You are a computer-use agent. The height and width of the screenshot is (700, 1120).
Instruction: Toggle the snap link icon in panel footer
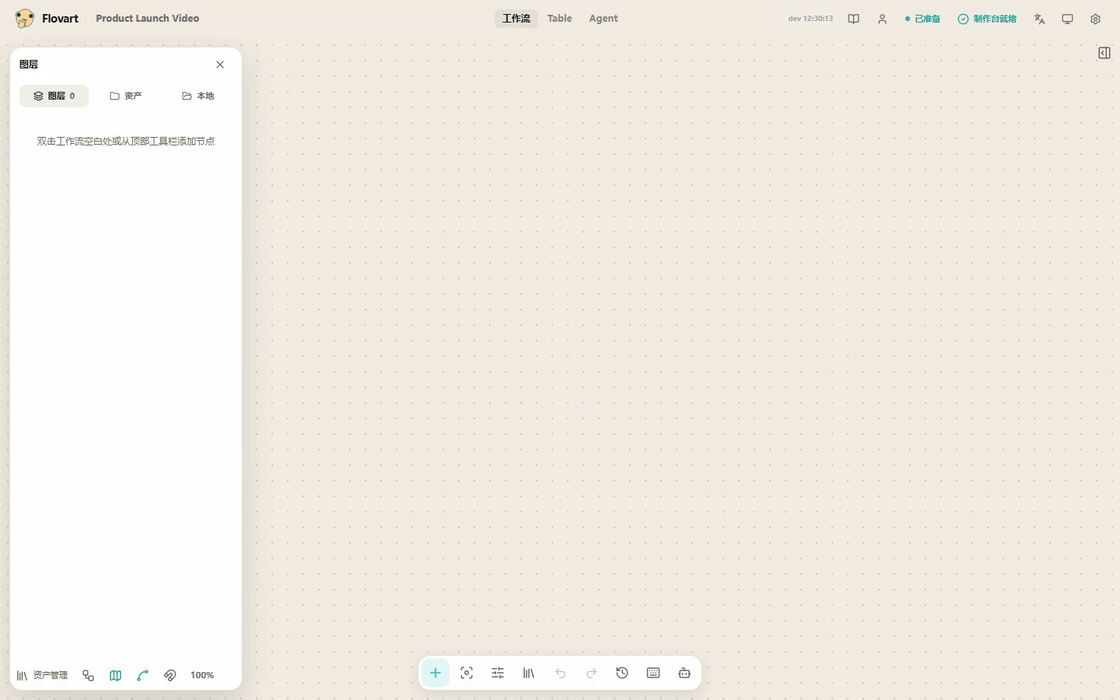coord(169,675)
